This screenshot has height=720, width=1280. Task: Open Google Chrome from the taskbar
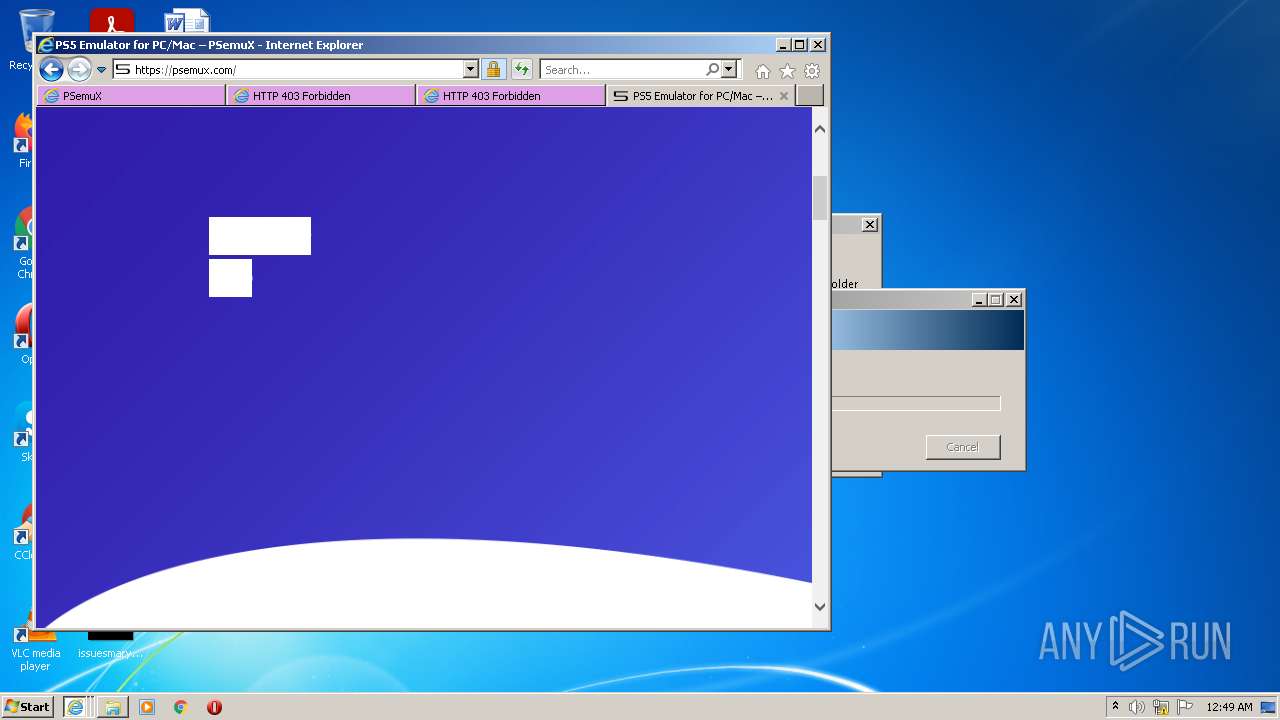coord(180,707)
